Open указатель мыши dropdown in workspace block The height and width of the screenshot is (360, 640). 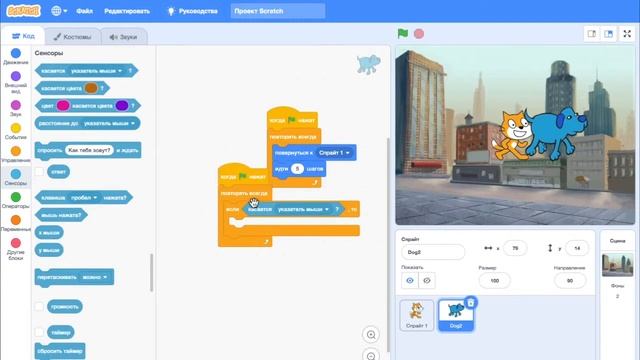click(x=303, y=209)
